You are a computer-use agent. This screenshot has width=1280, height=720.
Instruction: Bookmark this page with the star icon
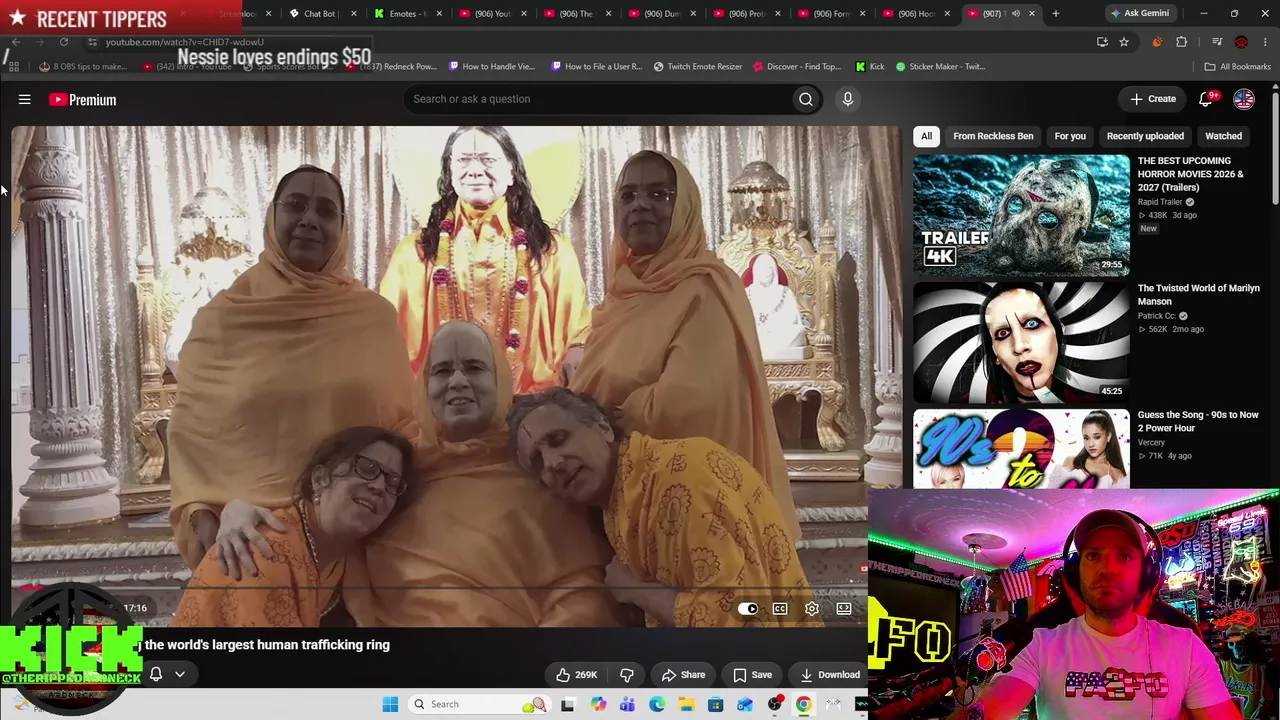tap(1124, 42)
